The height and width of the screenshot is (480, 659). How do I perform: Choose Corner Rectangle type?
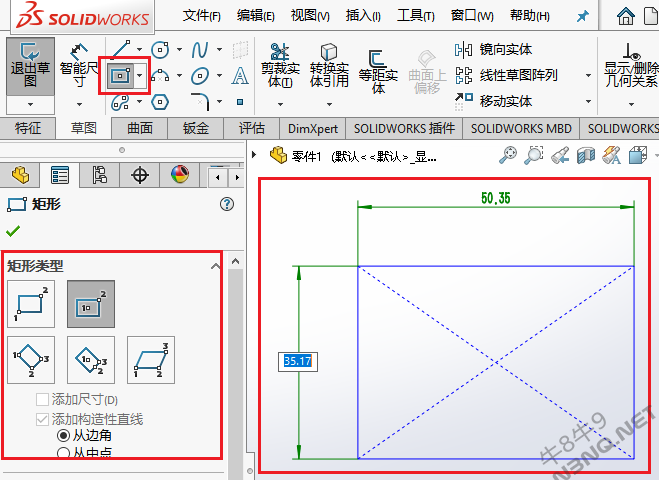[x=31, y=304]
